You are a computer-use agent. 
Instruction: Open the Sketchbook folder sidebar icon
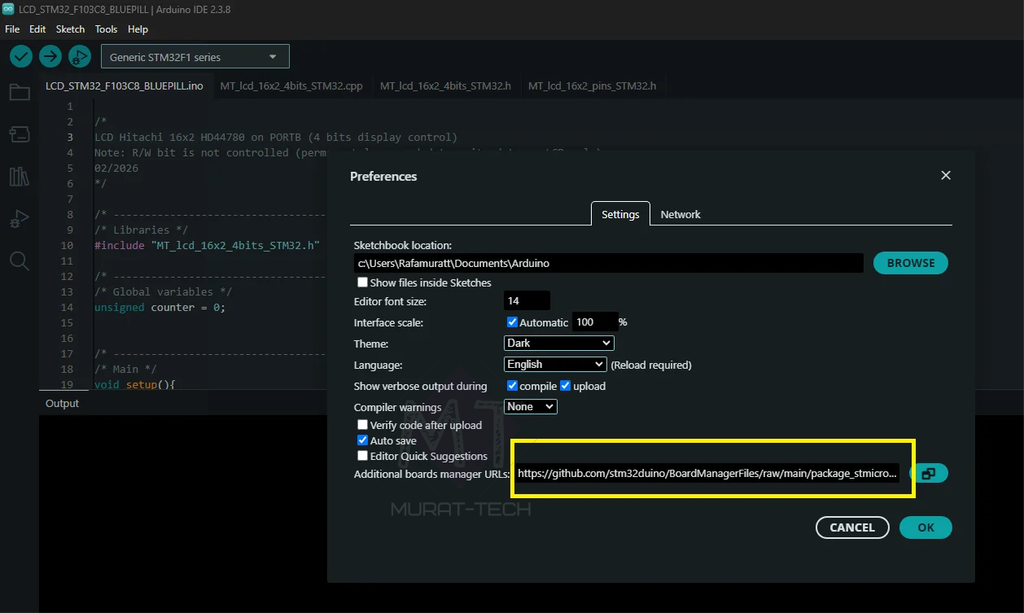[x=19, y=92]
